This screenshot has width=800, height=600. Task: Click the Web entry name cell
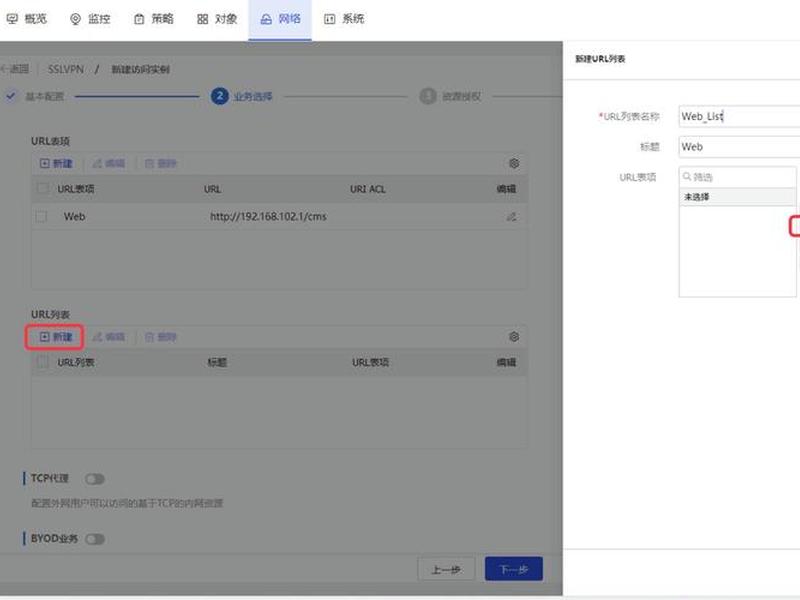(74, 216)
